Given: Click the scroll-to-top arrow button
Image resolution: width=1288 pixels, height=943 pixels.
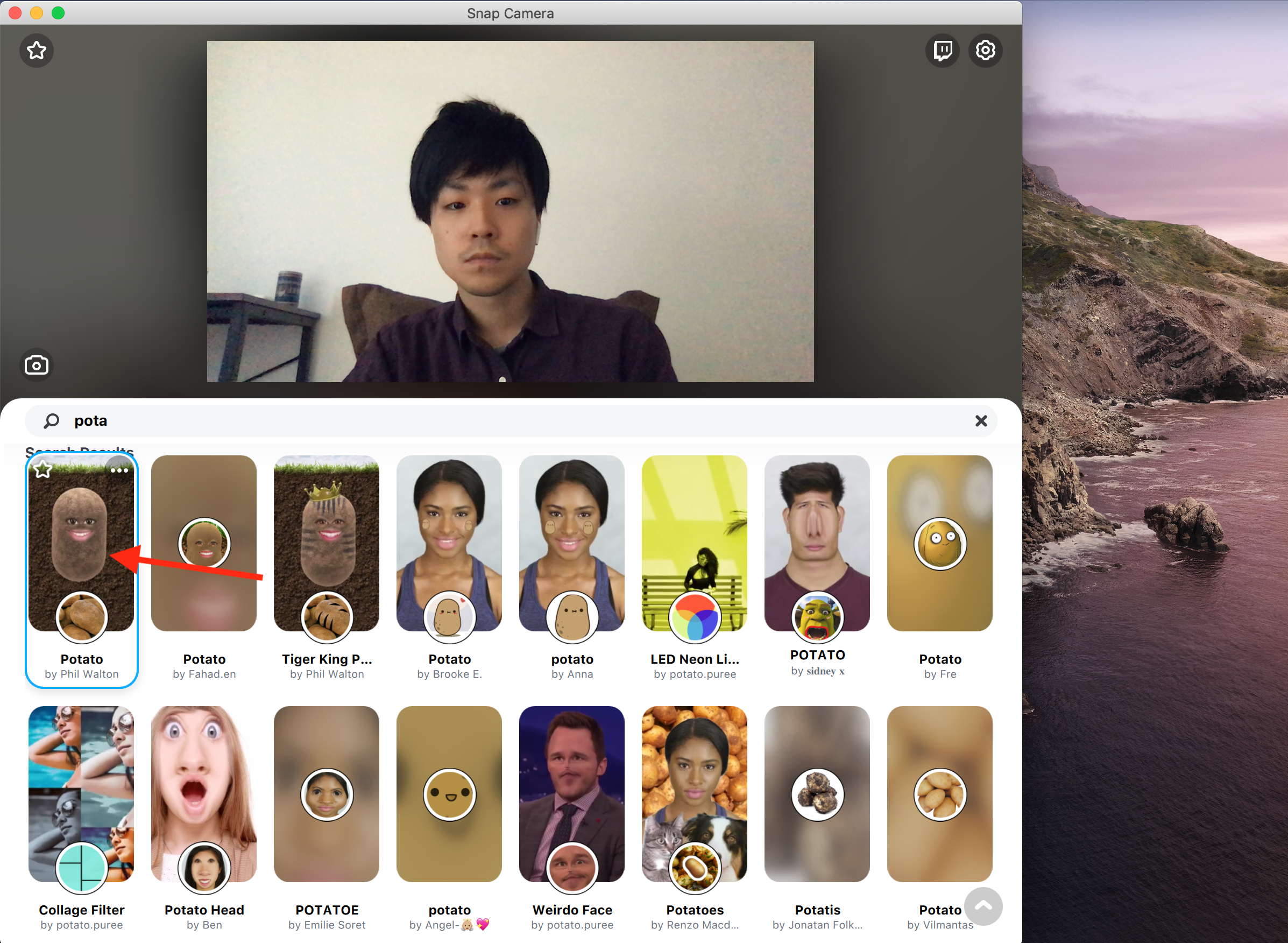Looking at the screenshot, I should tap(983, 905).
